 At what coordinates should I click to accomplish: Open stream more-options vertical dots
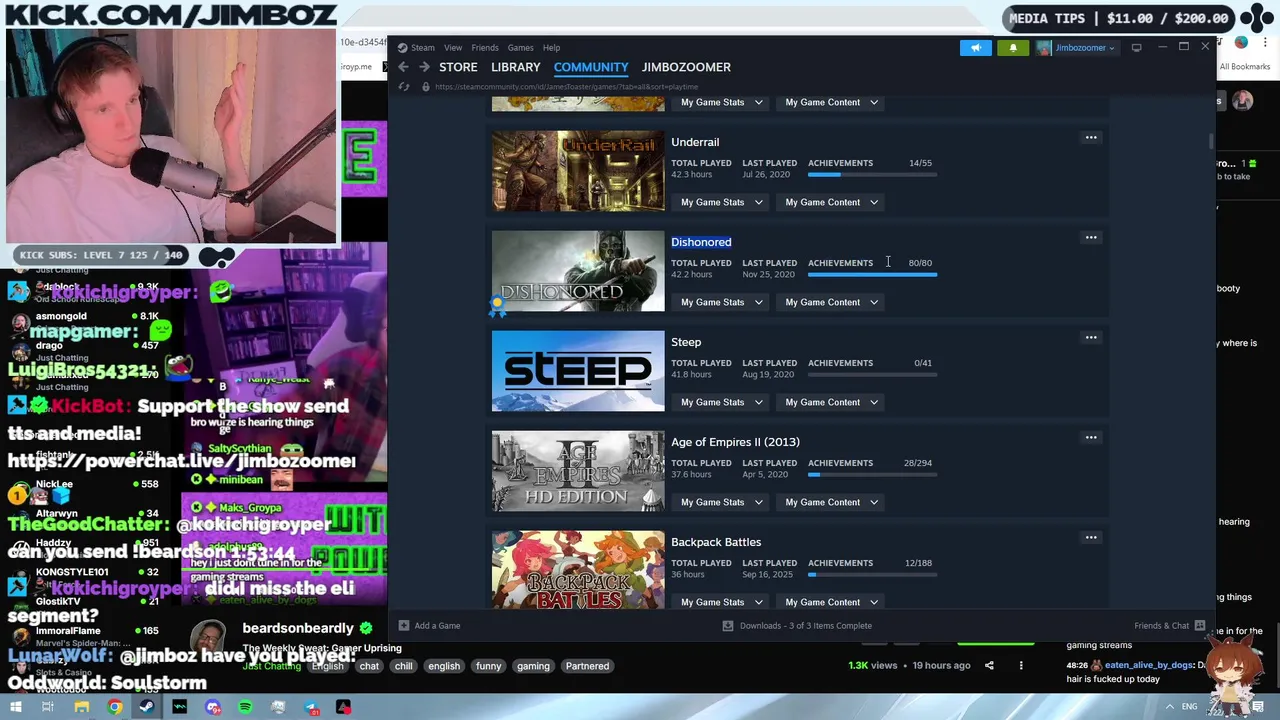pos(1021,665)
